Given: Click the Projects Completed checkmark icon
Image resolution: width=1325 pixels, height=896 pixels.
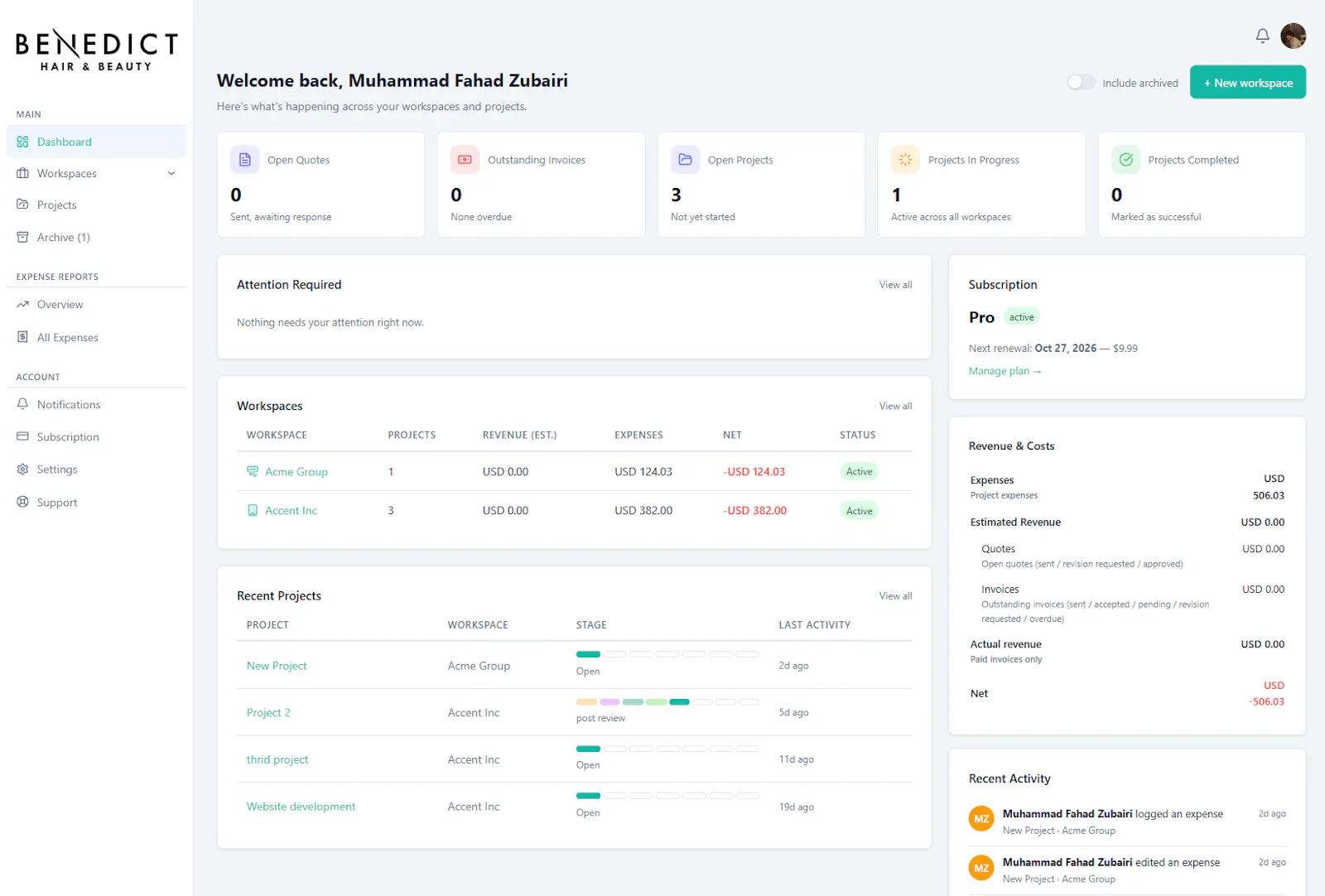Looking at the screenshot, I should click(1125, 160).
